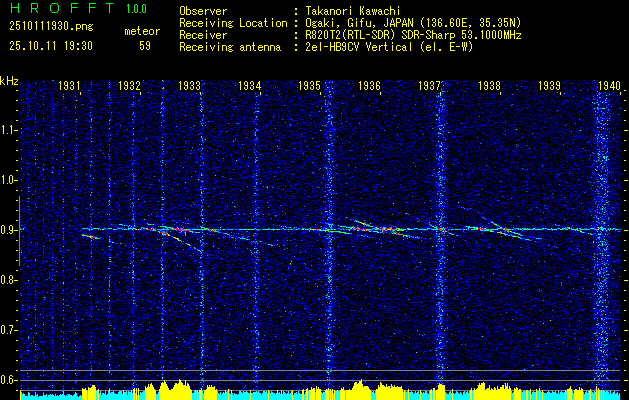This screenshot has height=400, width=629.
Task: Click the 0.6 kHz frequency axis label
Action: pos(7,380)
